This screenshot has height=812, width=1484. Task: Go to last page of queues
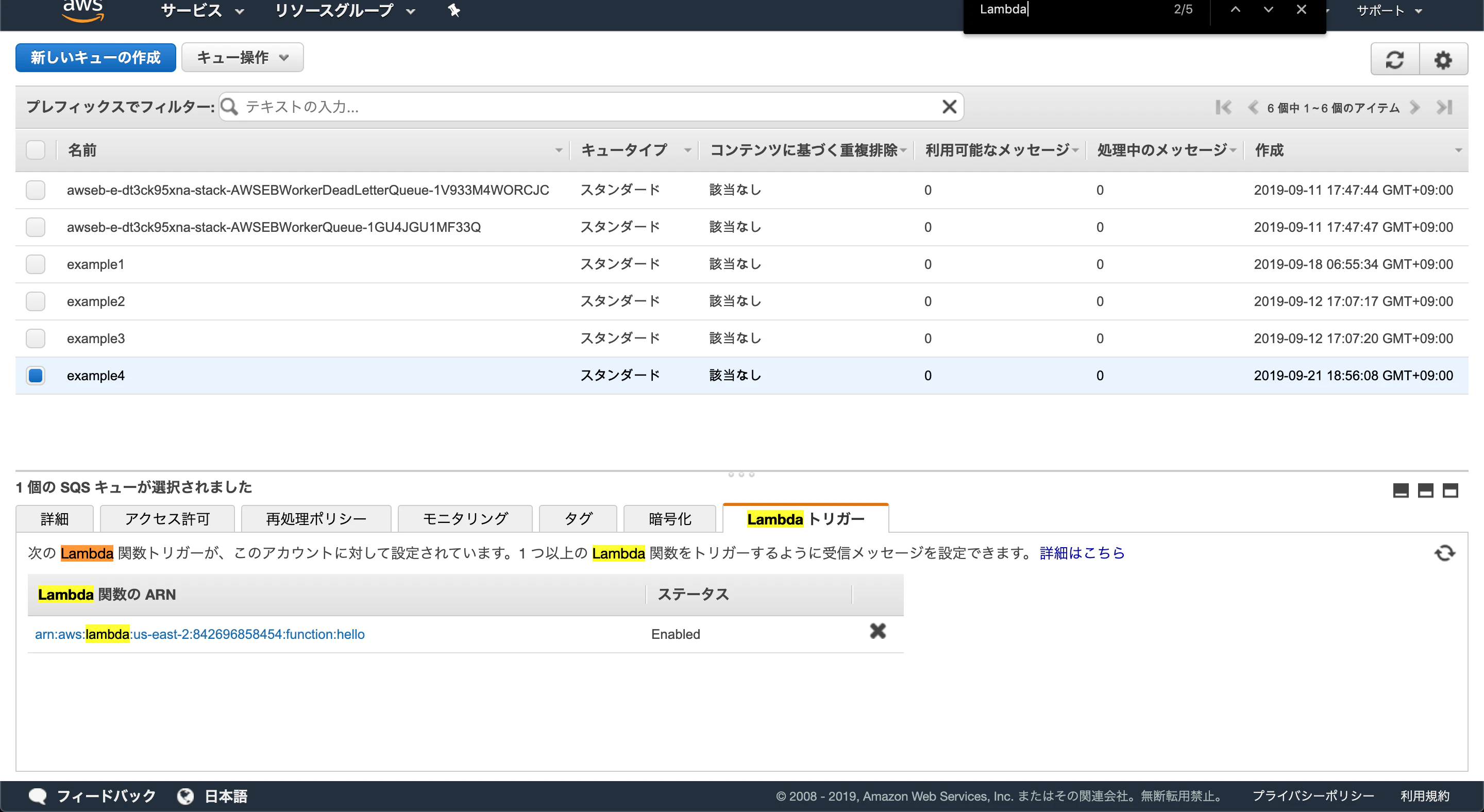1444,108
